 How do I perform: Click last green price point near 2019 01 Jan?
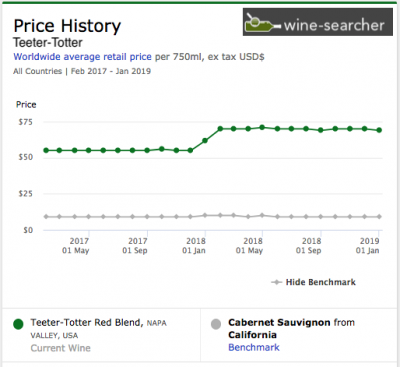(379, 130)
